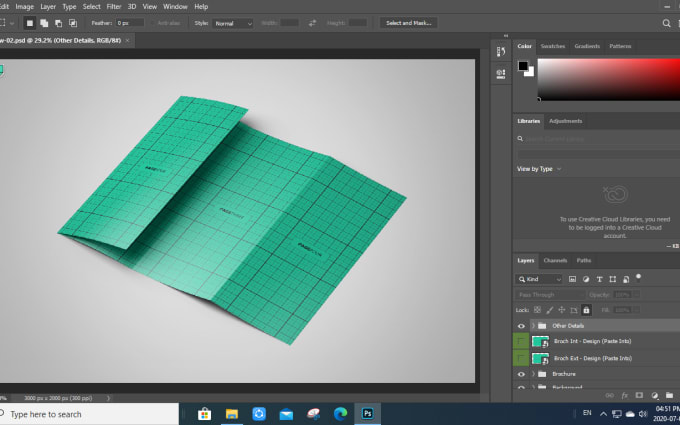Viewport: 680px width, 425px height.
Task: Open the Search magnifier in options bar
Action: [667, 23]
